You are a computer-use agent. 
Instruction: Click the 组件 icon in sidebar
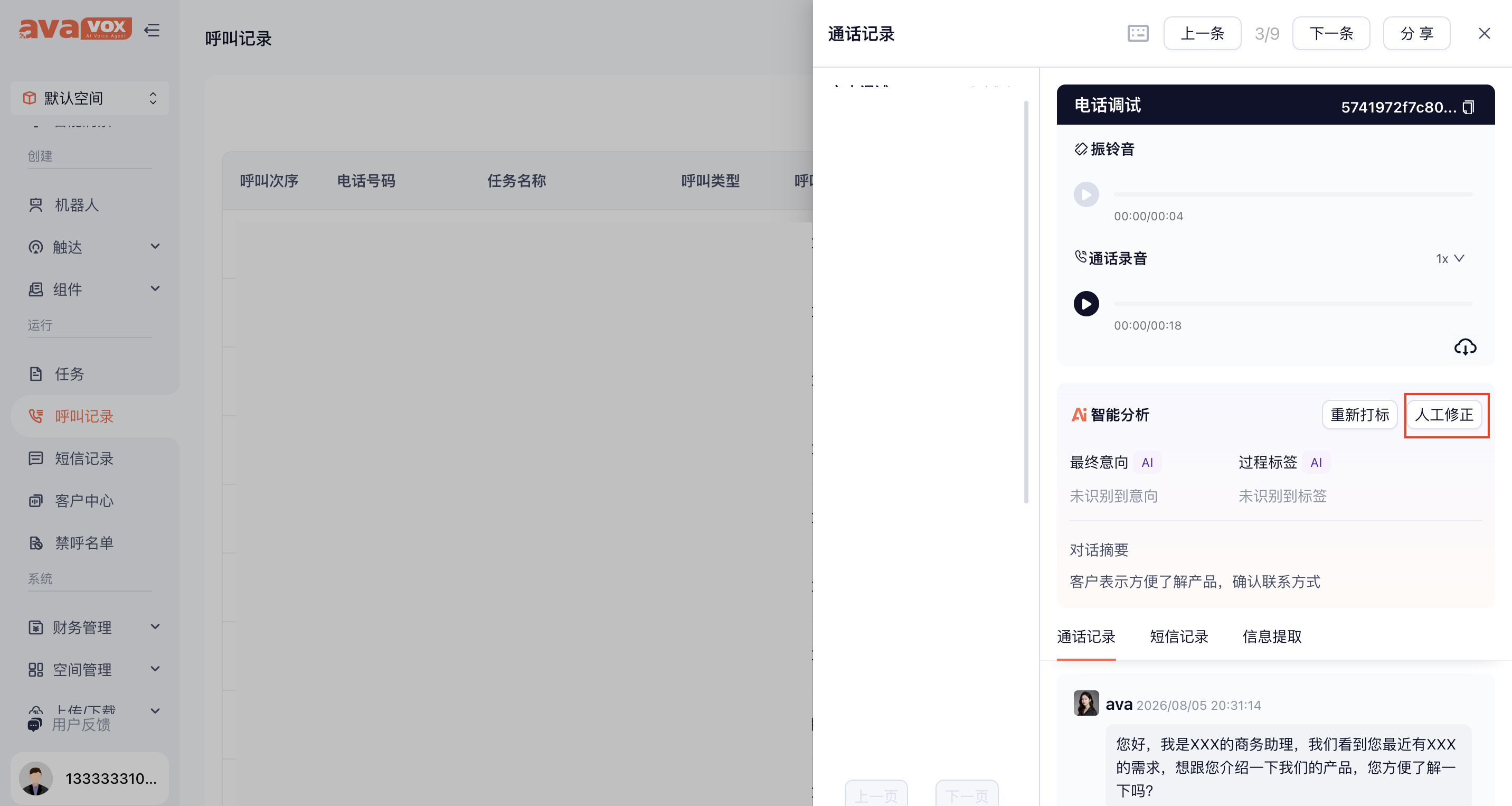[x=36, y=289]
